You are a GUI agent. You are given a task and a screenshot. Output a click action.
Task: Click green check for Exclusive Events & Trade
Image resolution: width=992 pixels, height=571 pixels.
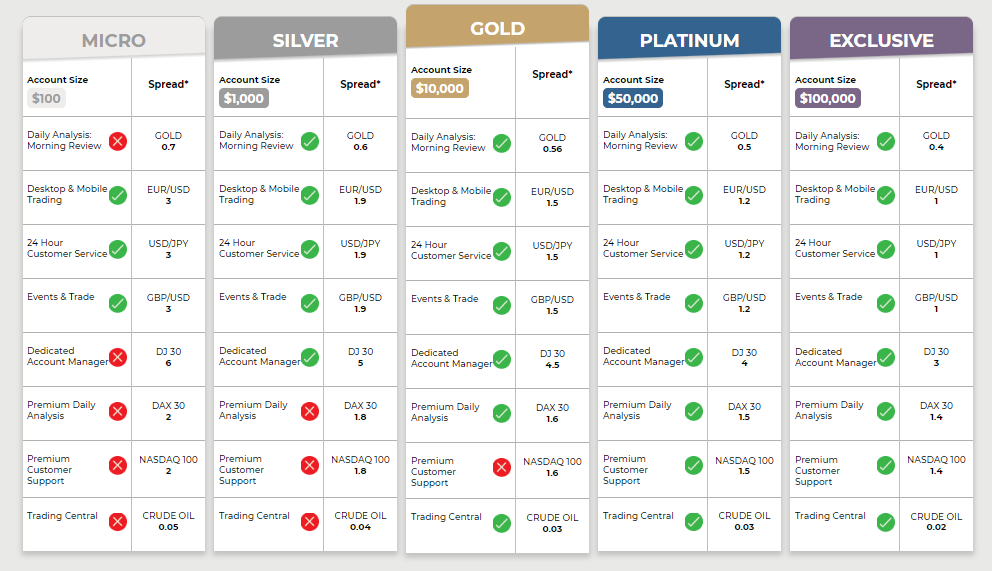886,304
